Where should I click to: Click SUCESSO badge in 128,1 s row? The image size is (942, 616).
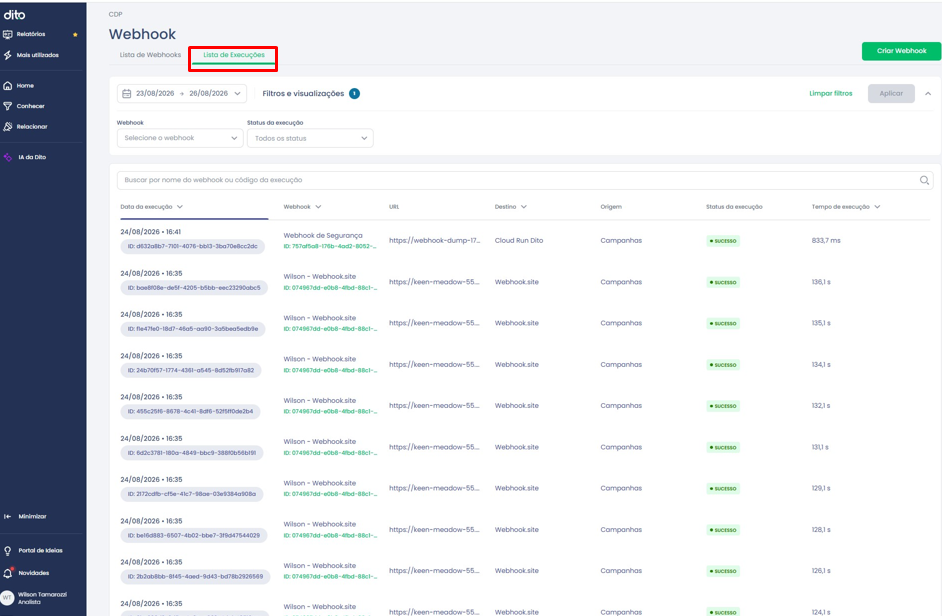[723, 530]
